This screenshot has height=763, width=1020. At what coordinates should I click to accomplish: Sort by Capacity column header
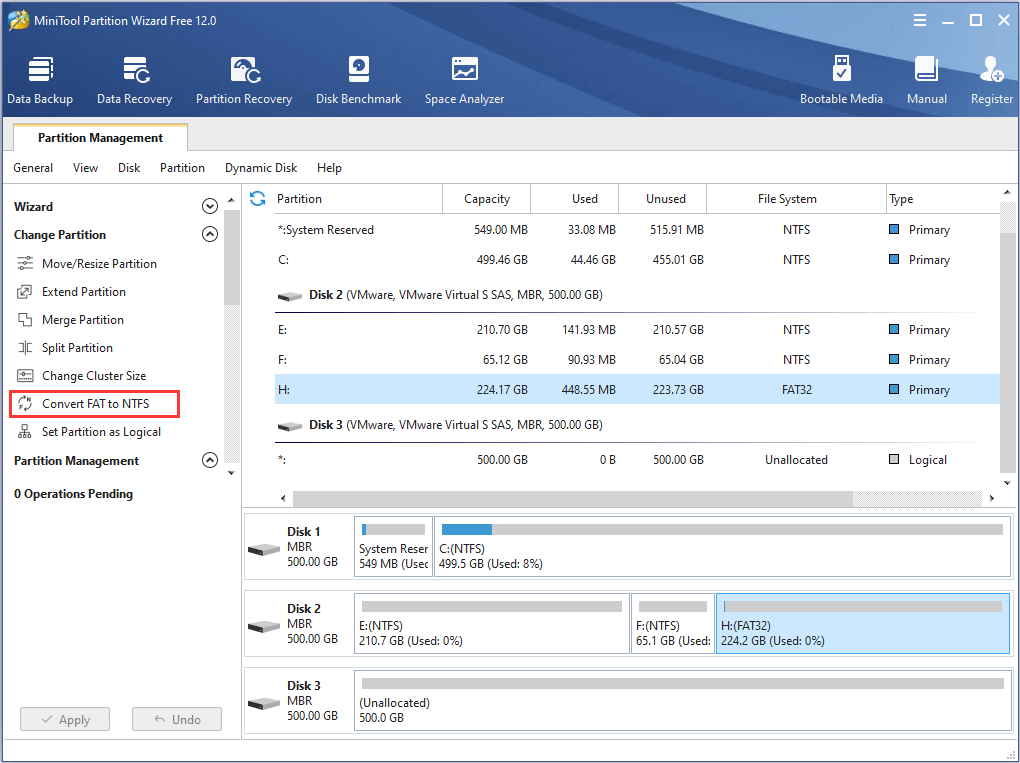point(487,199)
